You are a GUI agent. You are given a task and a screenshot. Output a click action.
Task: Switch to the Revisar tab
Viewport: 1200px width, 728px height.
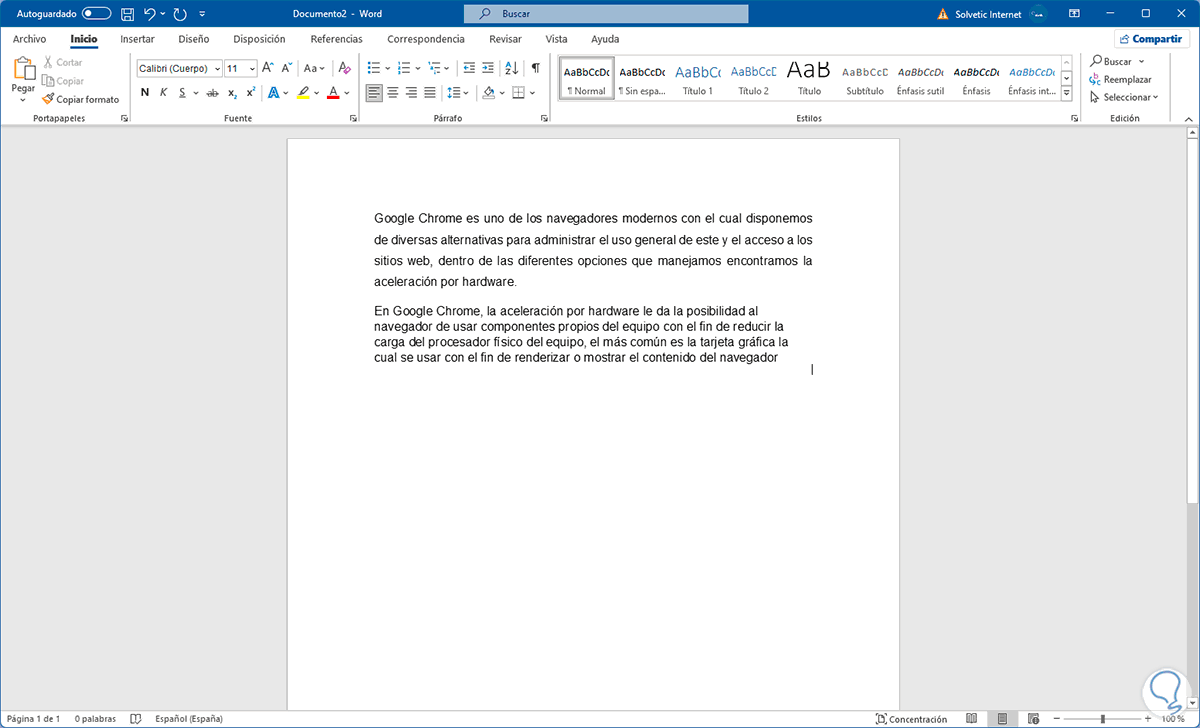505,39
